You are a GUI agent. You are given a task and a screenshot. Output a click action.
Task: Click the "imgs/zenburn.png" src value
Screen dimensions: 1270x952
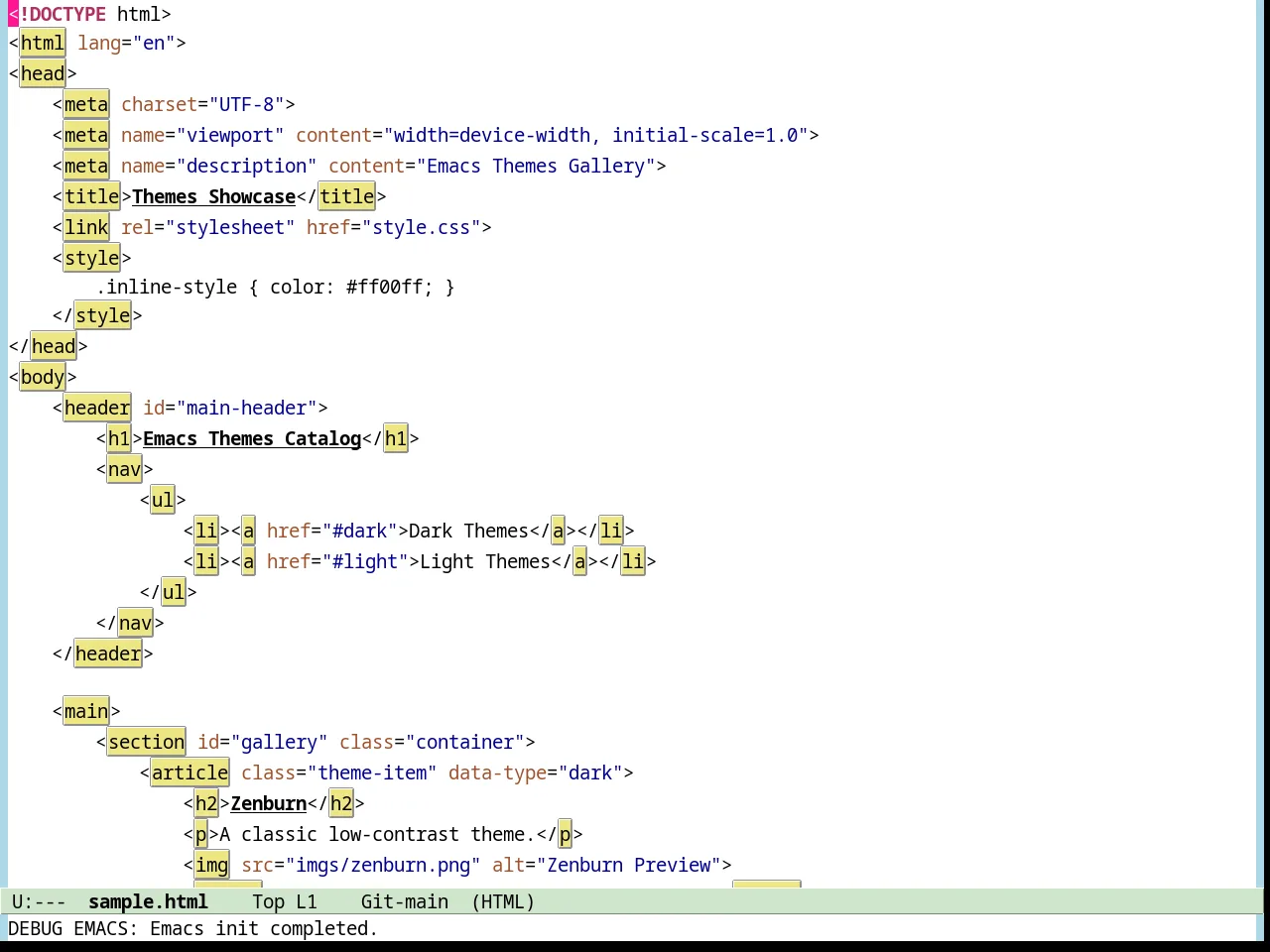click(x=382, y=865)
